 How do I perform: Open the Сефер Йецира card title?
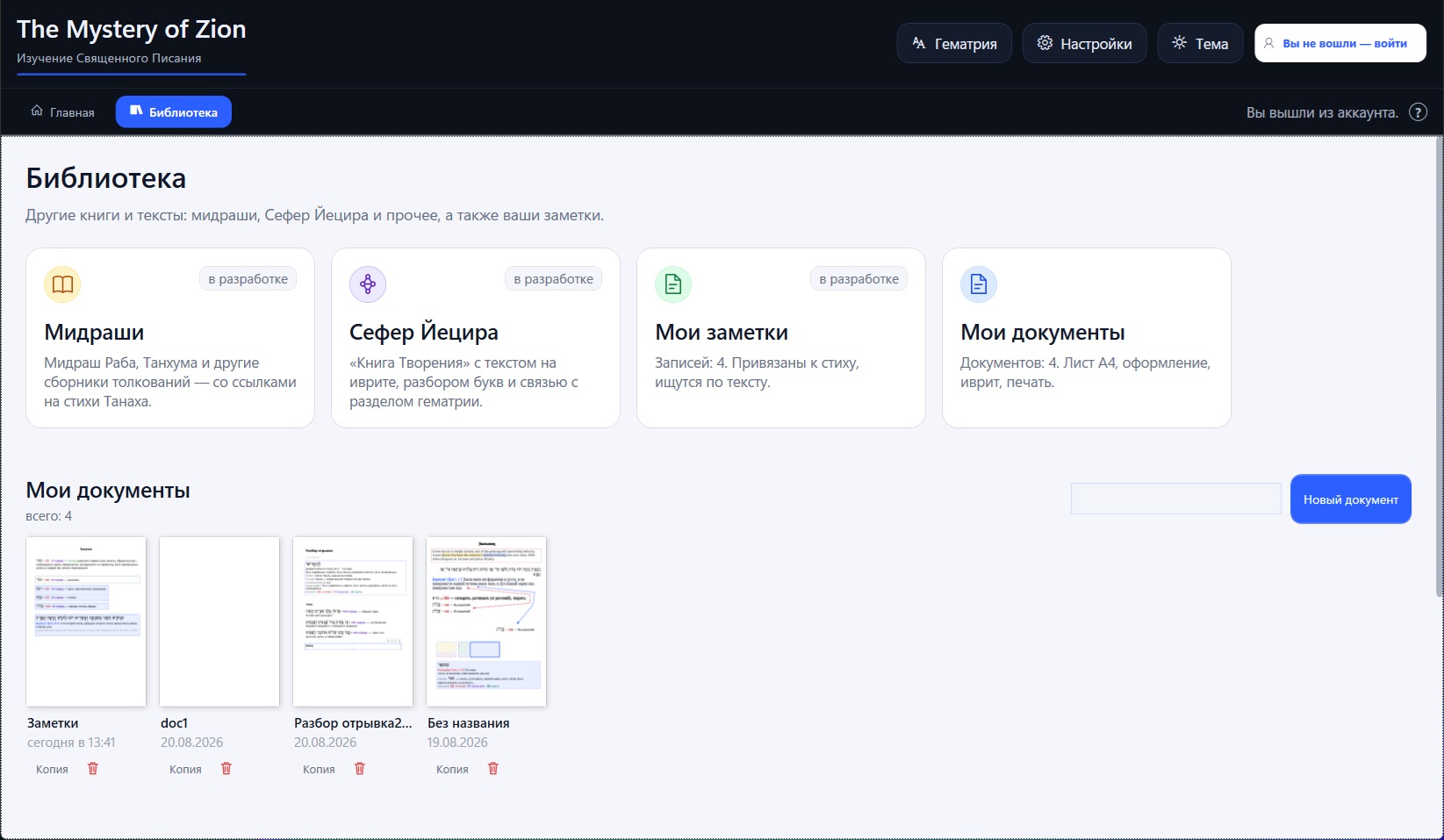click(x=424, y=333)
